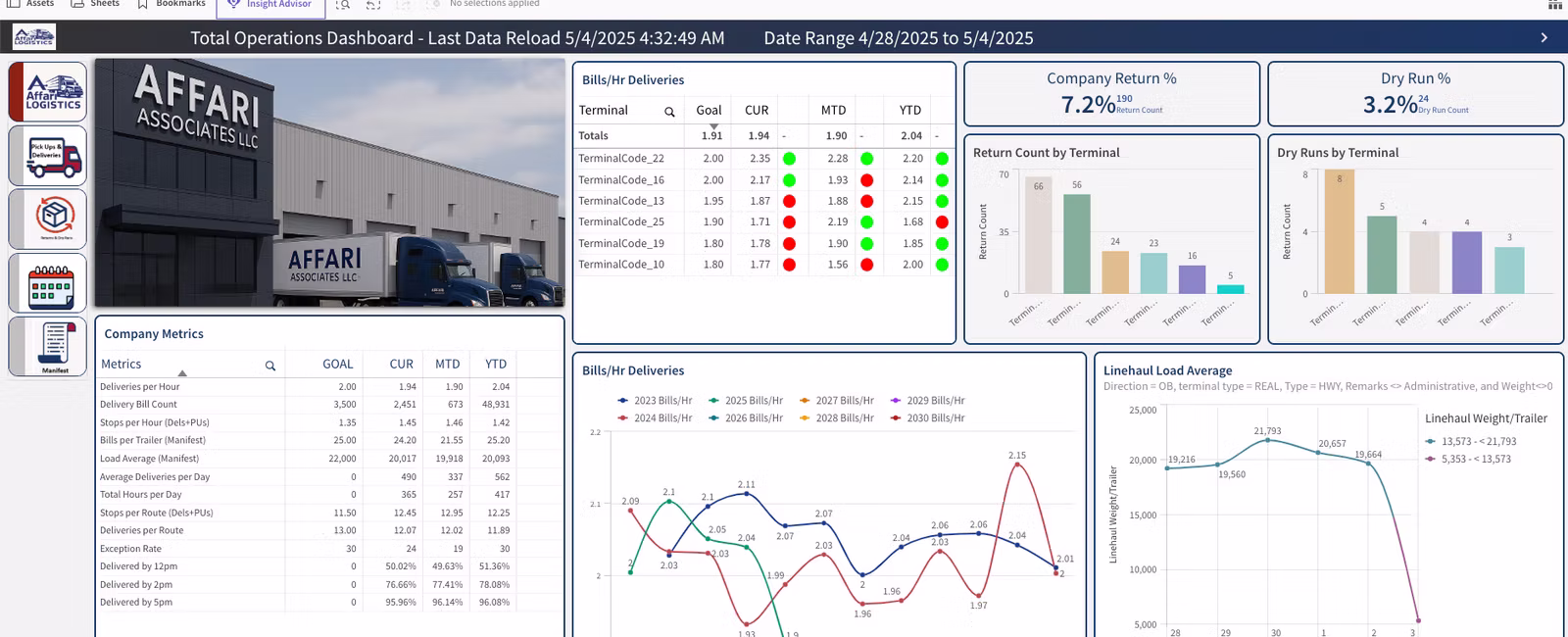Click the Affari Associates building image
Viewport: 1568px width, 637px height.
point(329,183)
